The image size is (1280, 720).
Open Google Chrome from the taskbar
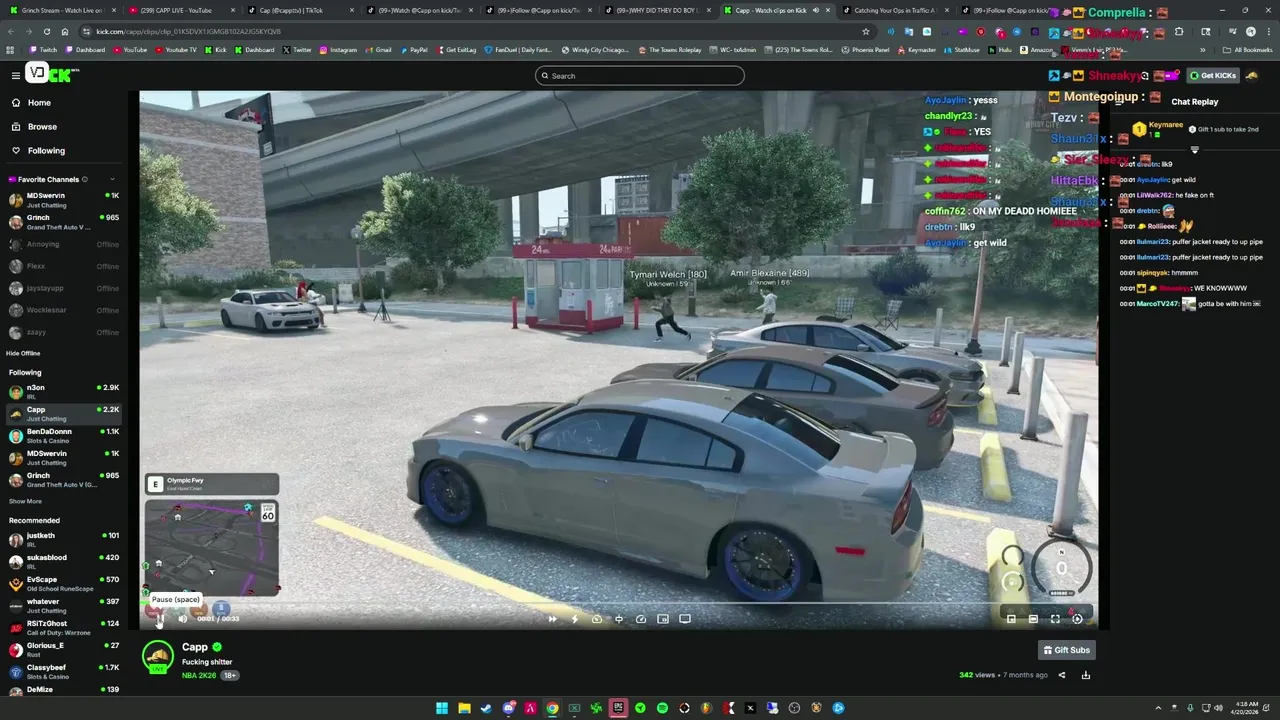pyautogui.click(x=552, y=708)
